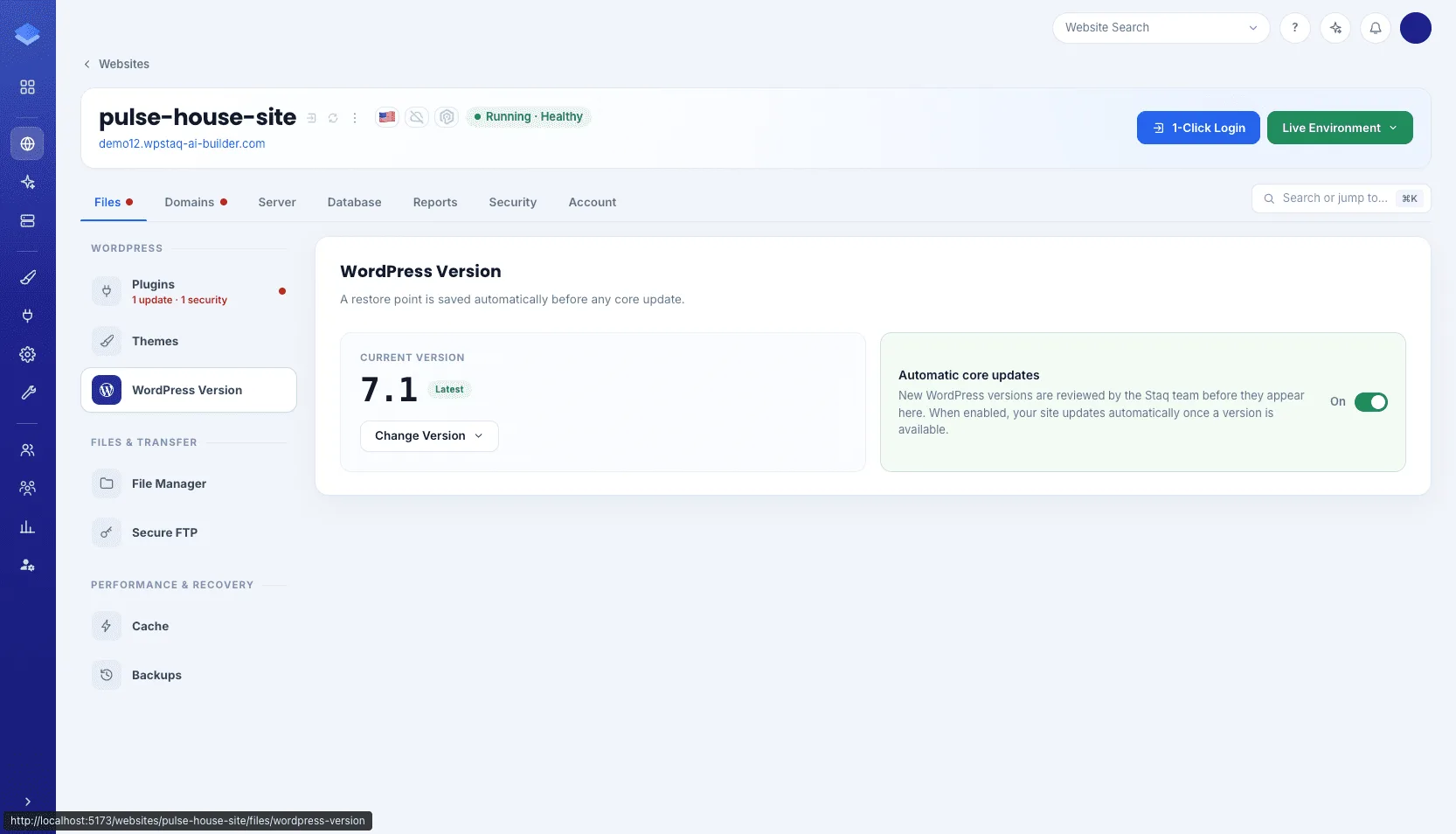The image size is (1456, 834).
Task: Open the Change Version dropdown
Action: point(429,436)
